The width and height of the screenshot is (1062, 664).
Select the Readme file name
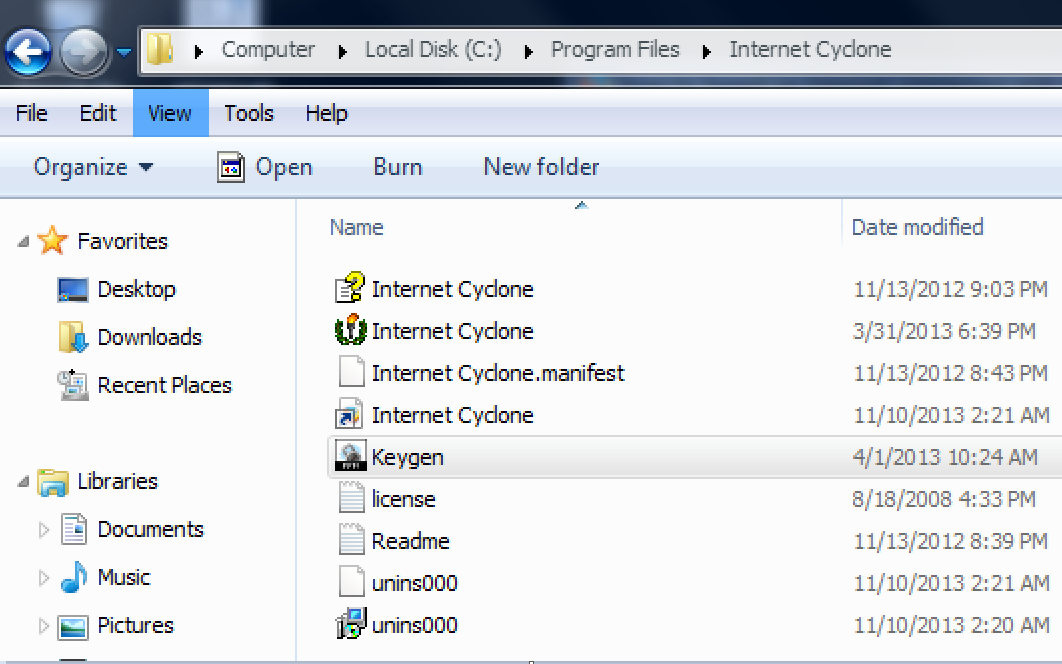click(410, 541)
